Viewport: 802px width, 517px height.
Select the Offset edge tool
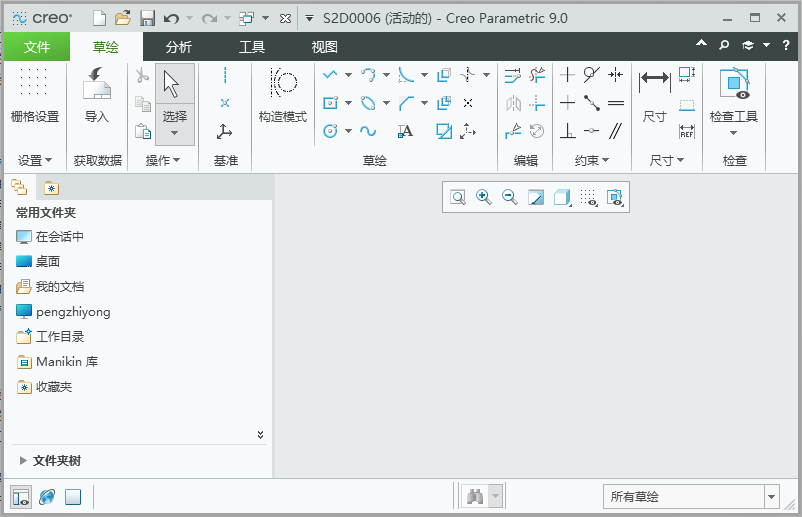443,75
